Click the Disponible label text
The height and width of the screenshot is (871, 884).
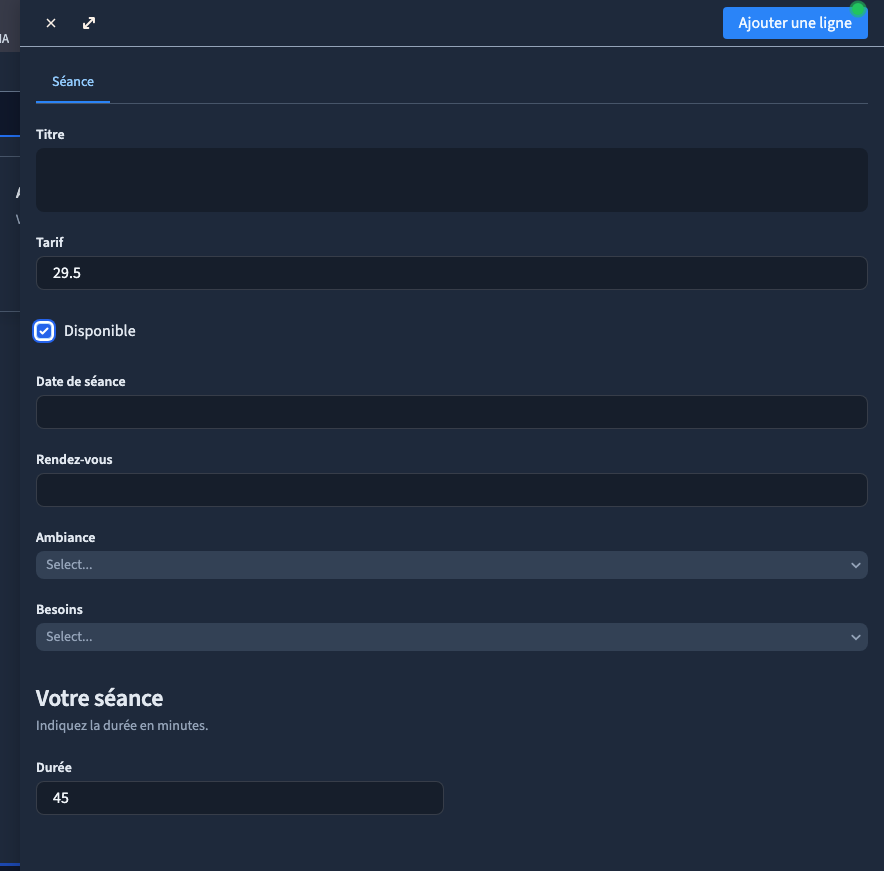[x=100, y=331]
